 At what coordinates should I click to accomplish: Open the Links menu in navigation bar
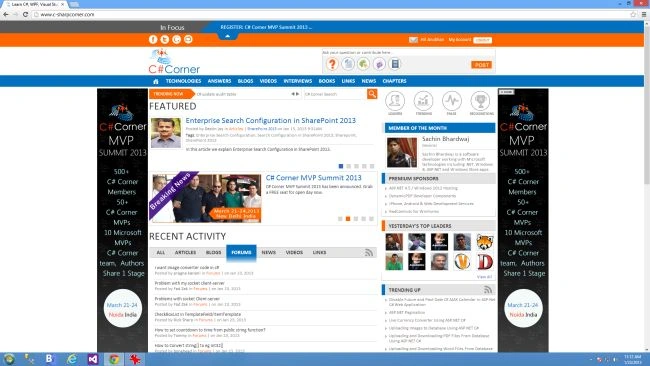[348, 81]
